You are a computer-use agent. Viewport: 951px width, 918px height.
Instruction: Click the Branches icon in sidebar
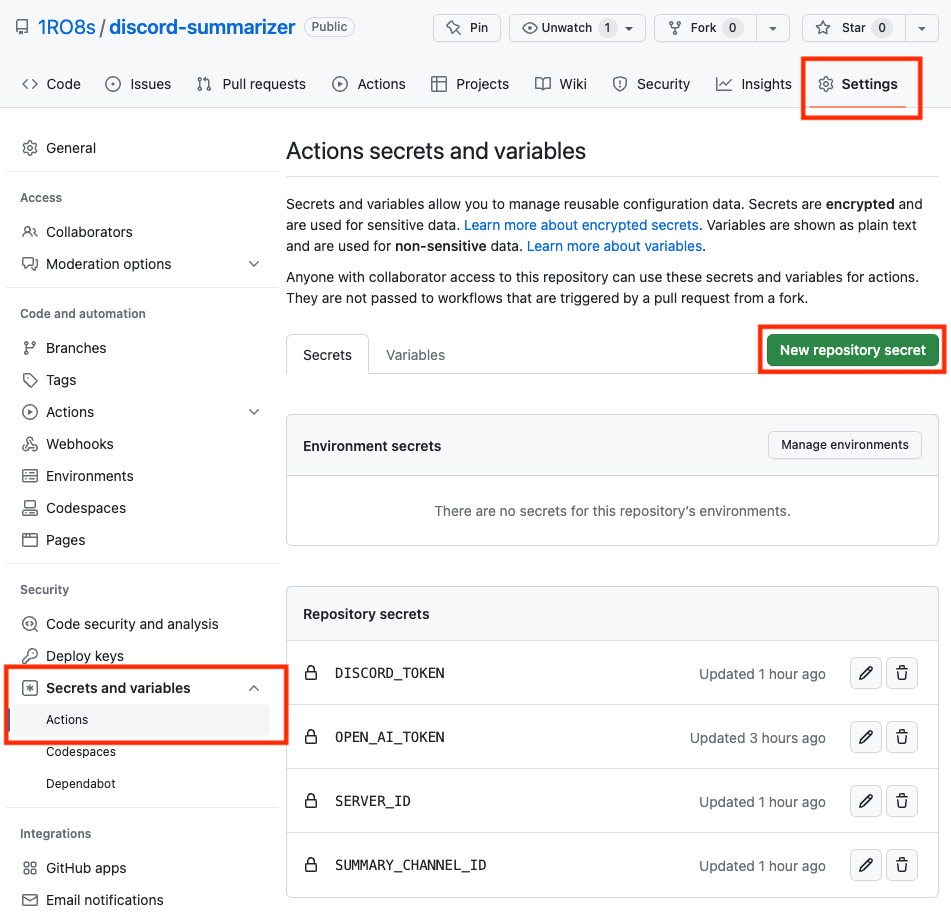point(30,348)
